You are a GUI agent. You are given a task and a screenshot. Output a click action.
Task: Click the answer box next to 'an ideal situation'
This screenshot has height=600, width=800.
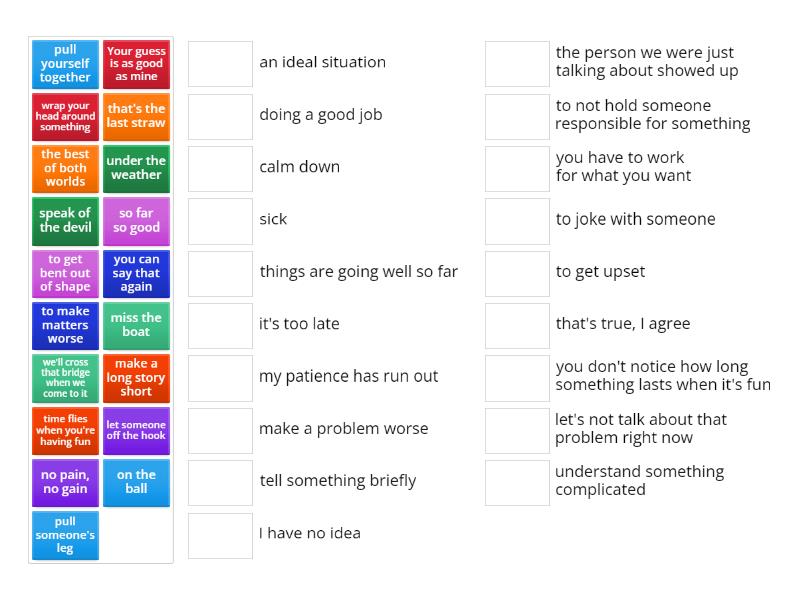(219, 62)
